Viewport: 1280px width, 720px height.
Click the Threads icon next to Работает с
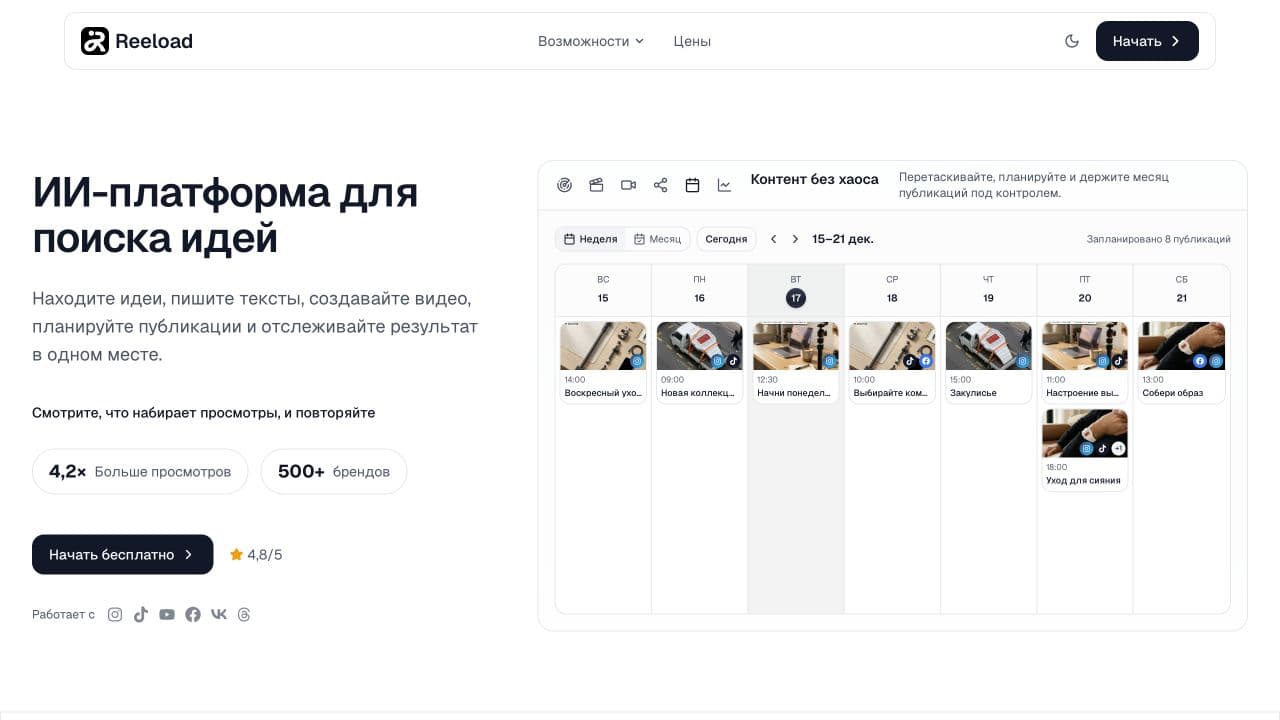point(244,614)
